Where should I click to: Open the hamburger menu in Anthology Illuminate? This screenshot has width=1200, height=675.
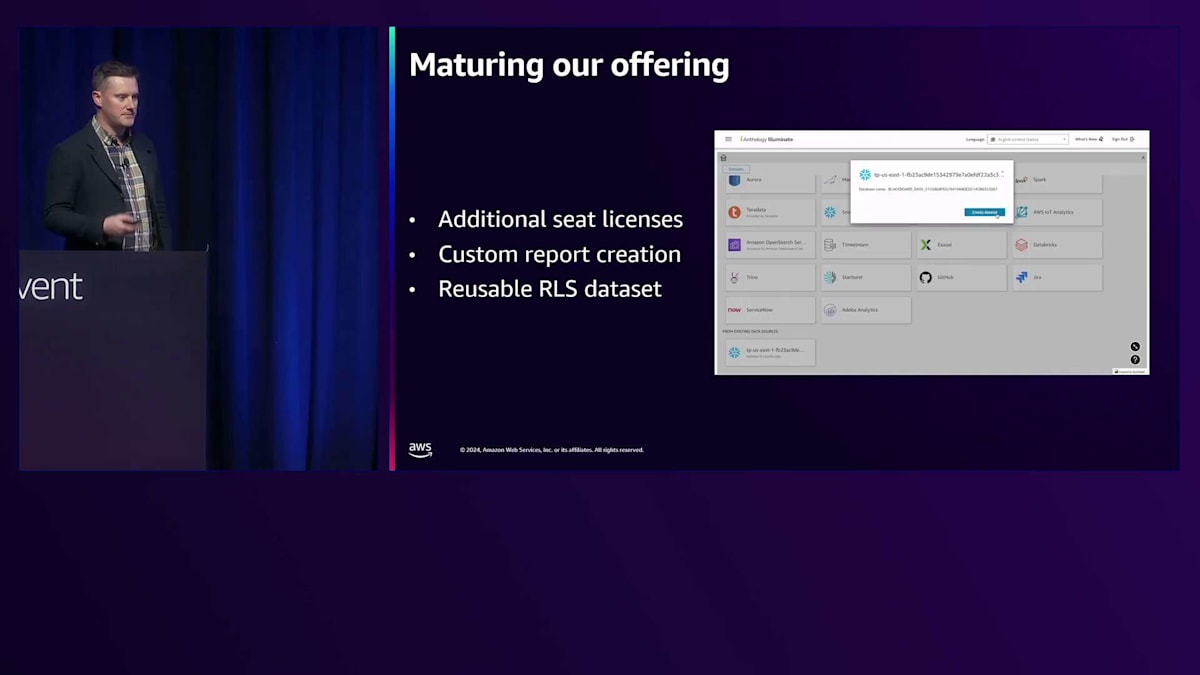729,139
